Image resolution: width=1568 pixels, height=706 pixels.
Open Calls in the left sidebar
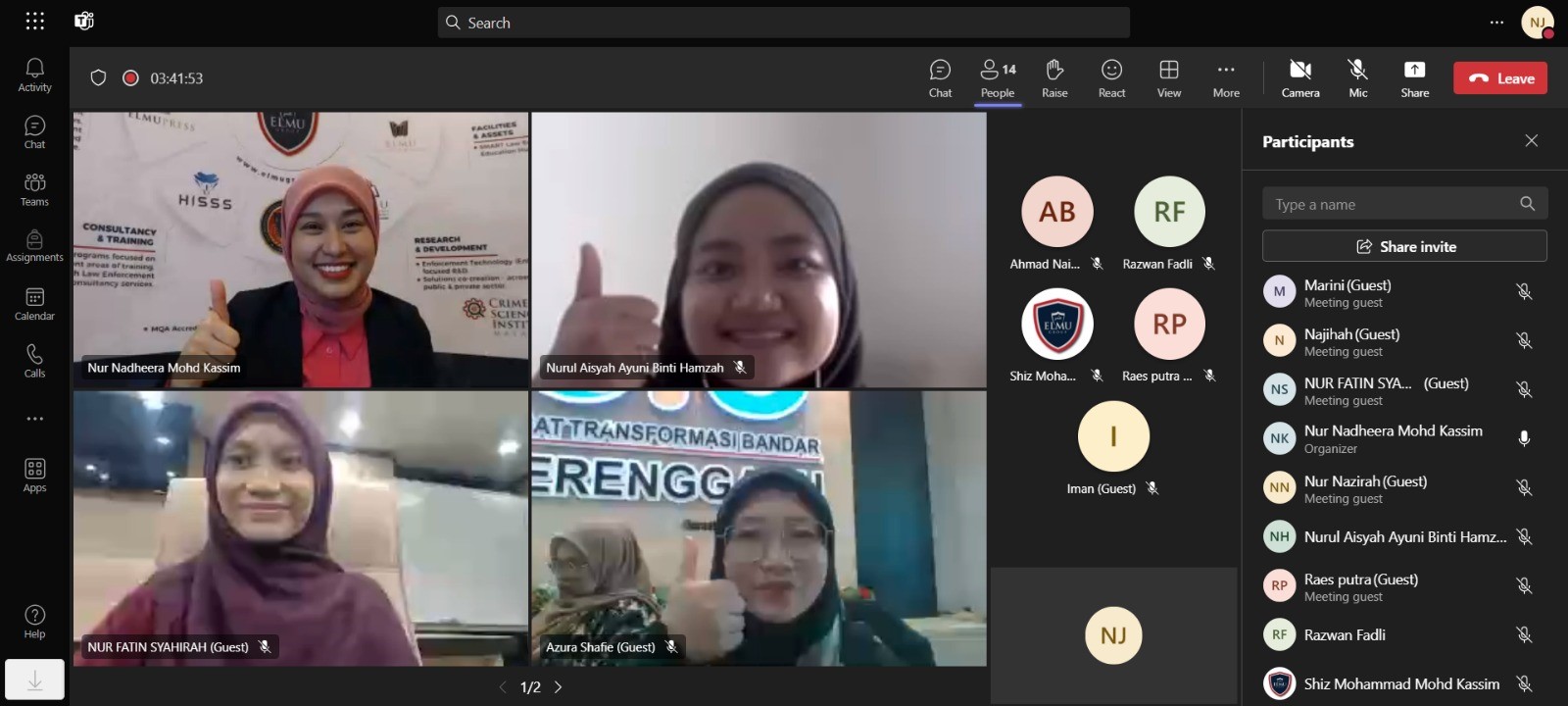[x=34, y=361]
